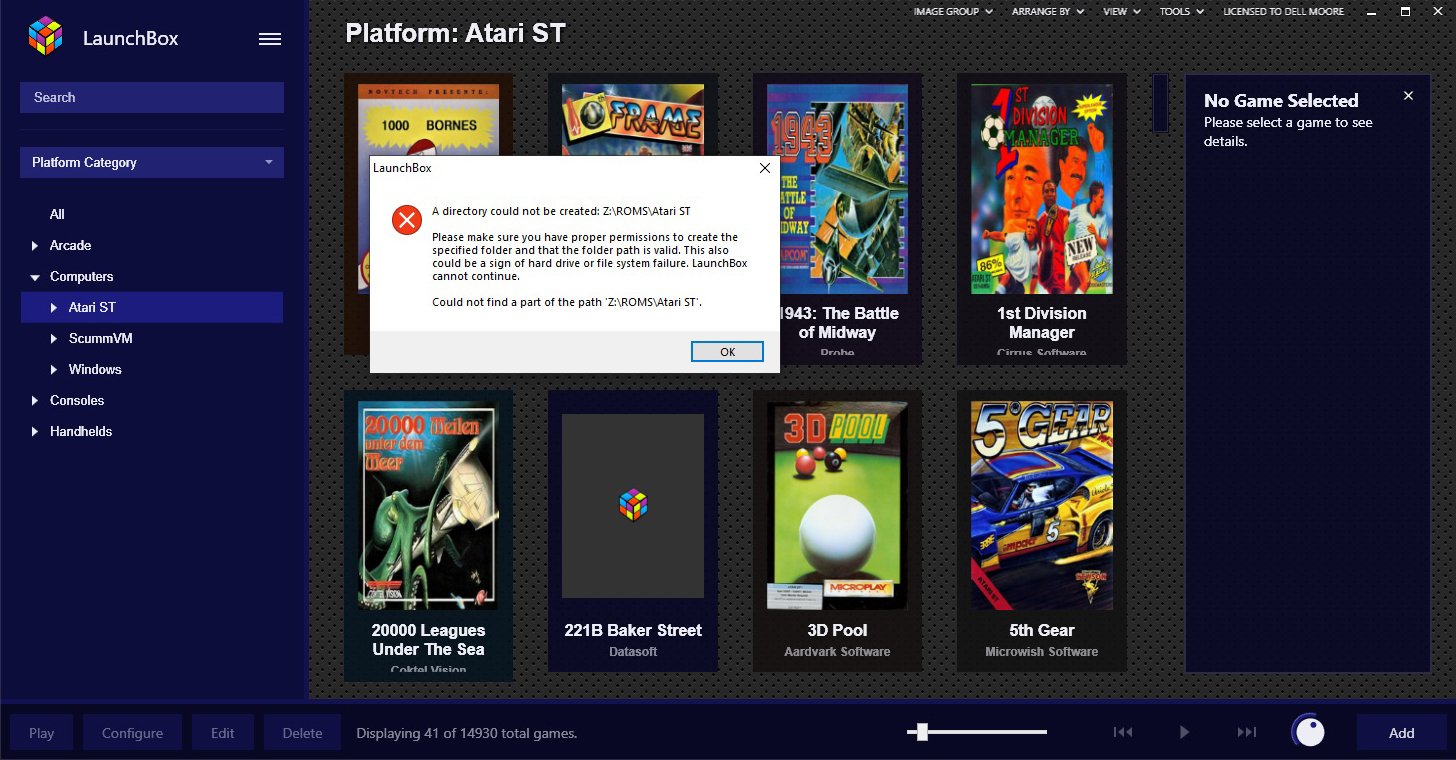Close the No Game Selected panel
This screenshot has width=1456, height=760.
pyautogui.click(x=1408, y=96)
